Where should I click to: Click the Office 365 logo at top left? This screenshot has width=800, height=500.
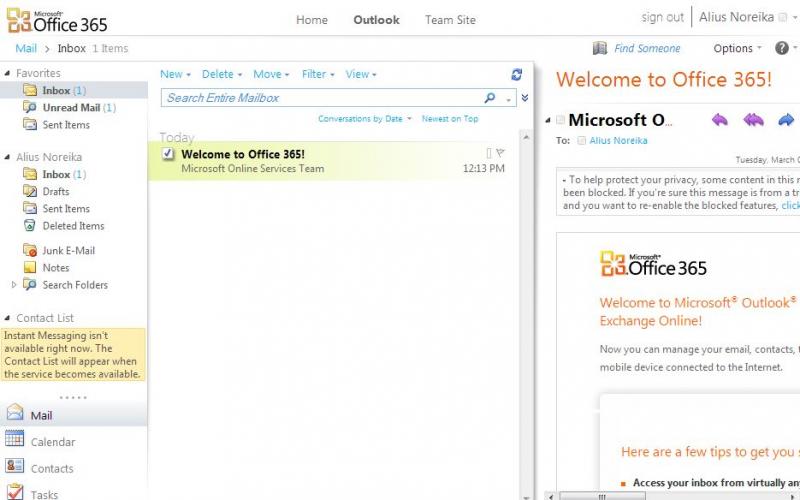click(x=57, y=20)
